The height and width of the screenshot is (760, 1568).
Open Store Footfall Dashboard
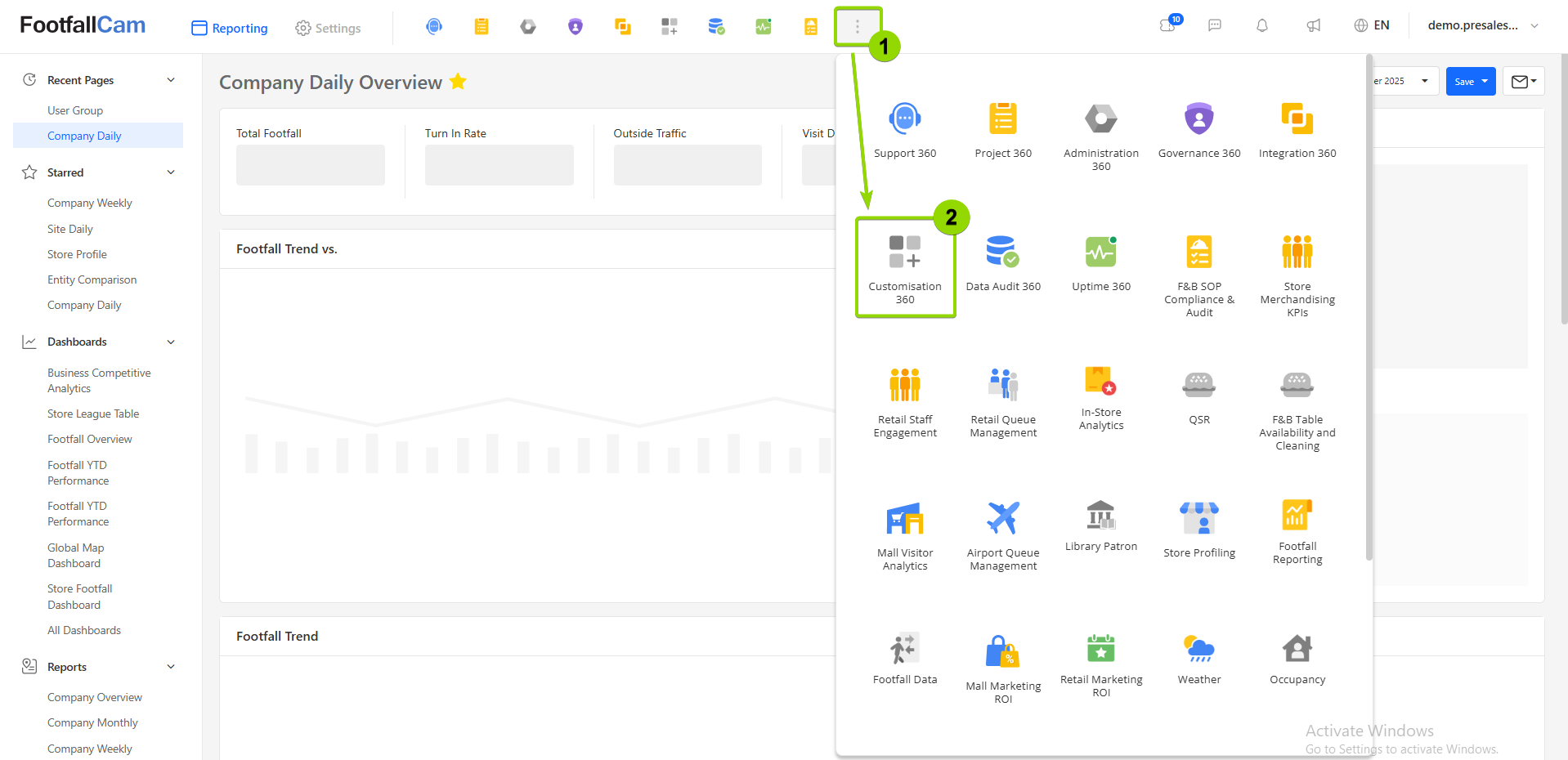click(79, 597)
